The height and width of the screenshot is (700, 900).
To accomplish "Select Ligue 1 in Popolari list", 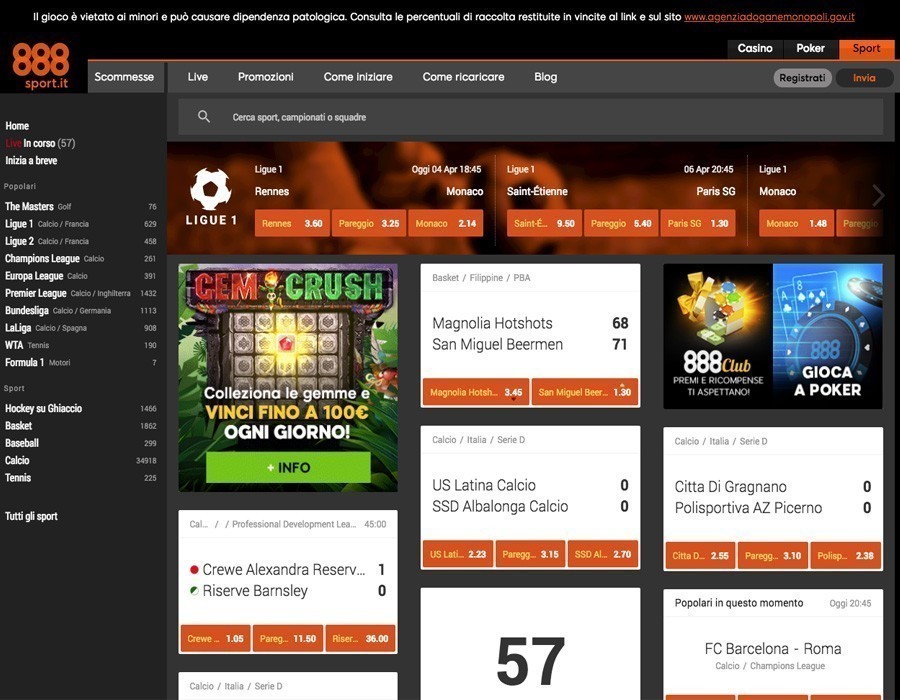I will click(80, 224).
